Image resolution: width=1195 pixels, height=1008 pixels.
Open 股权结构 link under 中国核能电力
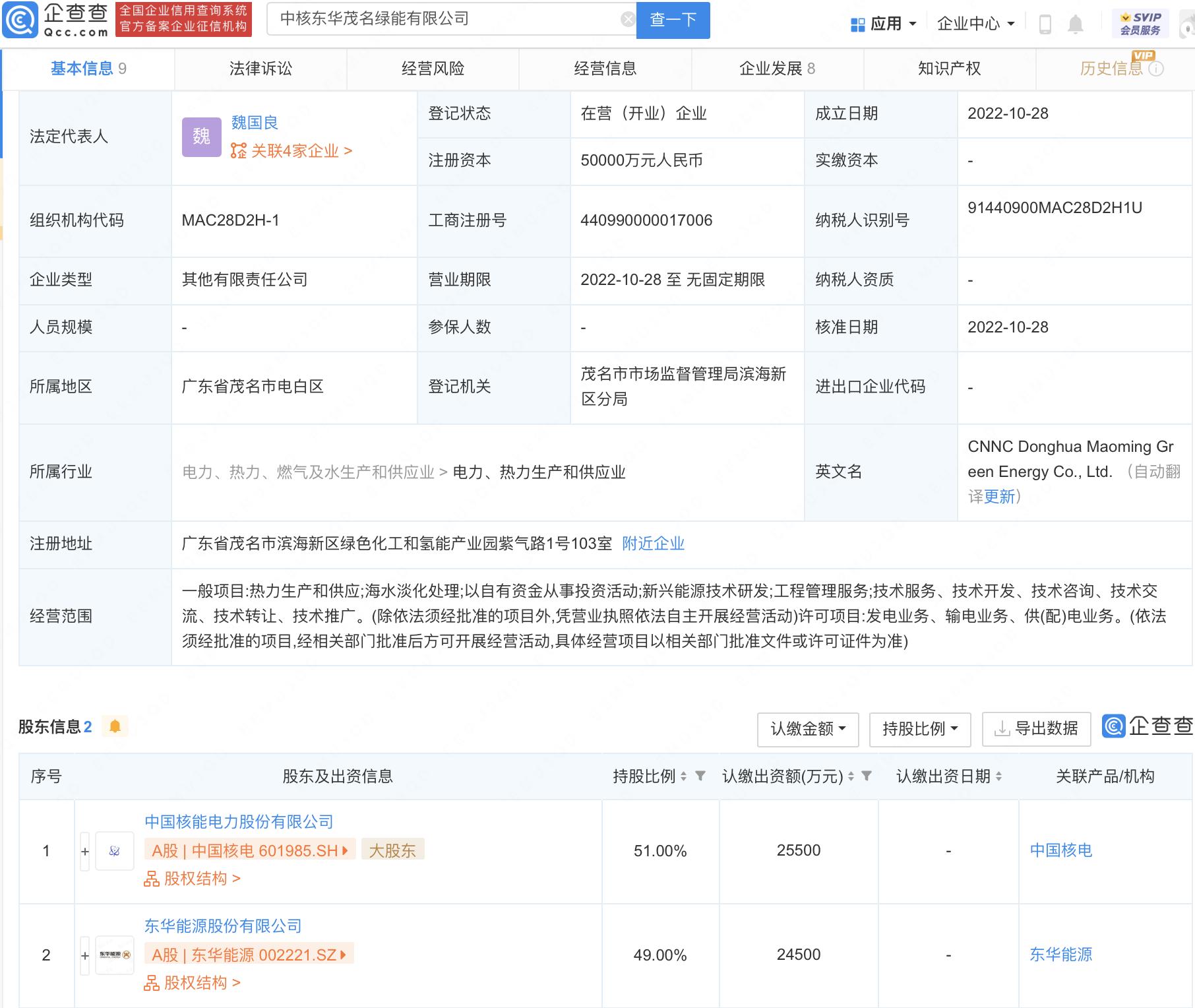tap(193, 879)
